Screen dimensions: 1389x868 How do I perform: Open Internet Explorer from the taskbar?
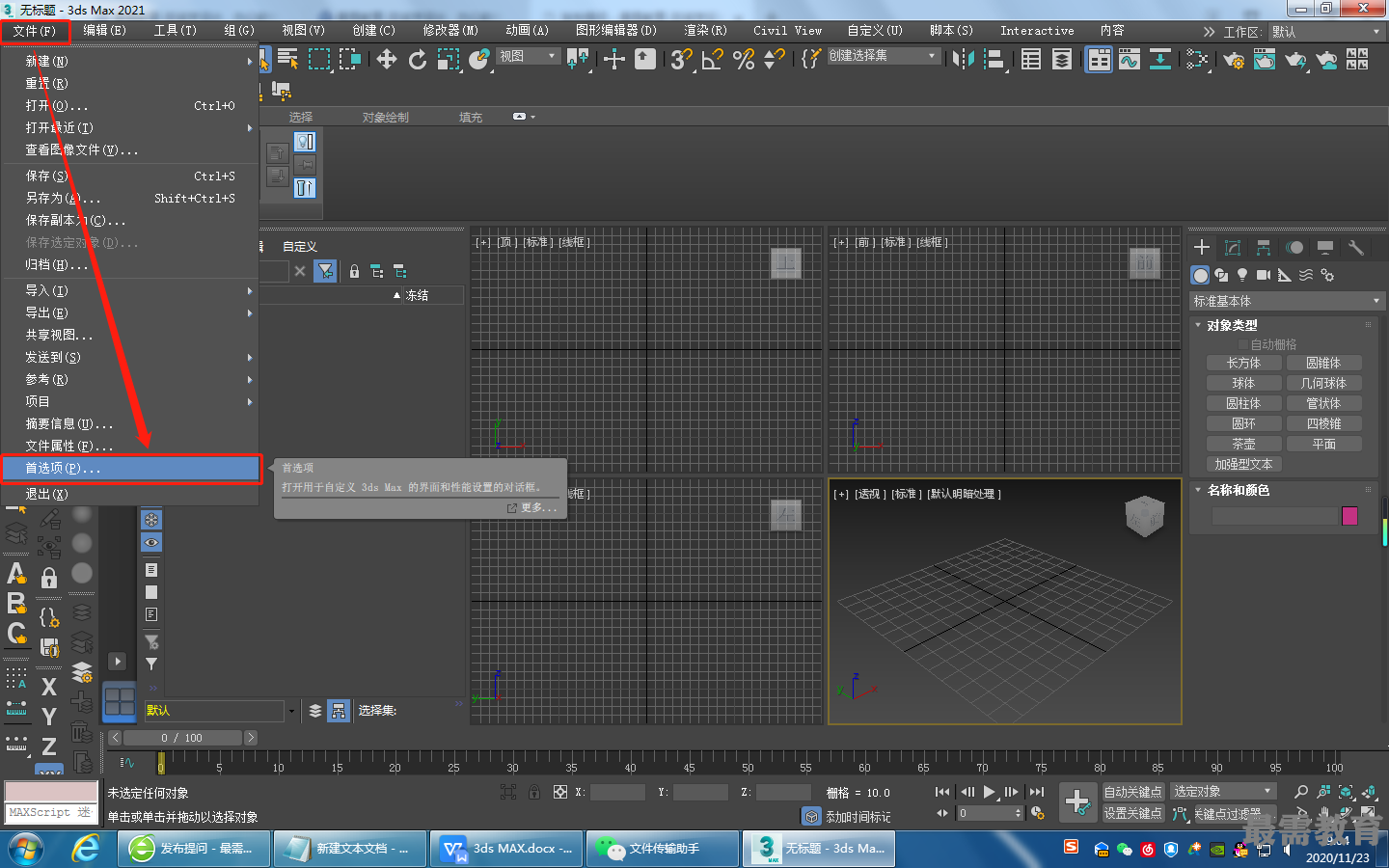point(87,849)
